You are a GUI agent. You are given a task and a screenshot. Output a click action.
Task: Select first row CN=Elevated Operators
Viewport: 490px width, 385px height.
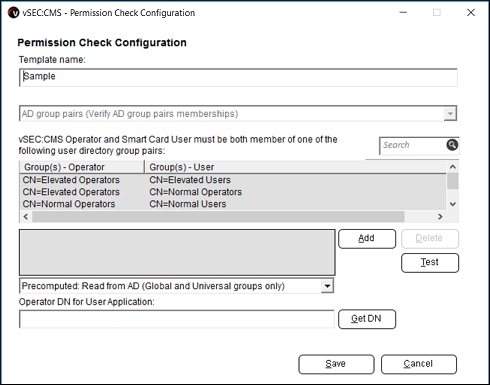coord(71,180)
